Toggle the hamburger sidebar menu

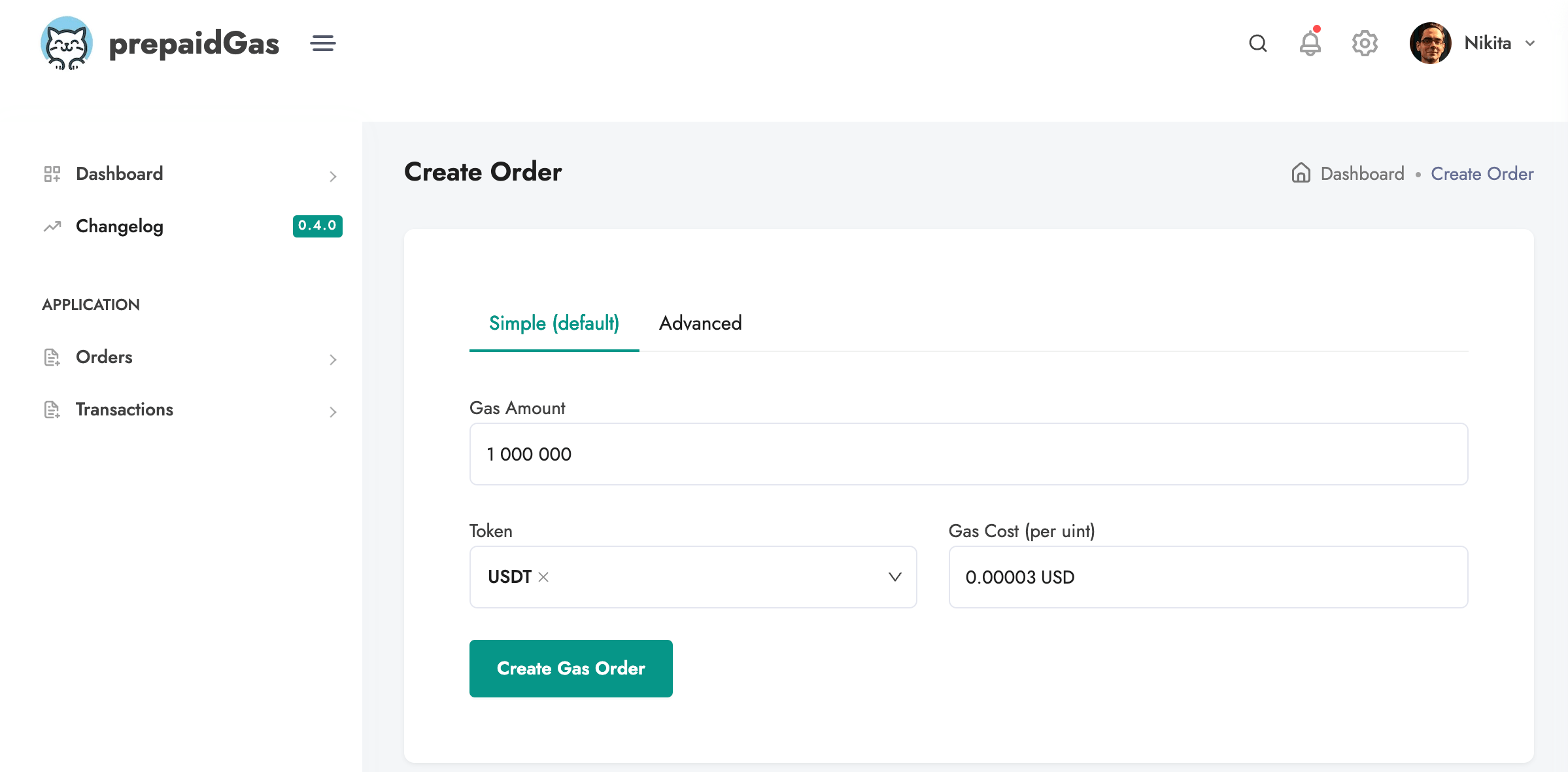click(x=323, y=43)
